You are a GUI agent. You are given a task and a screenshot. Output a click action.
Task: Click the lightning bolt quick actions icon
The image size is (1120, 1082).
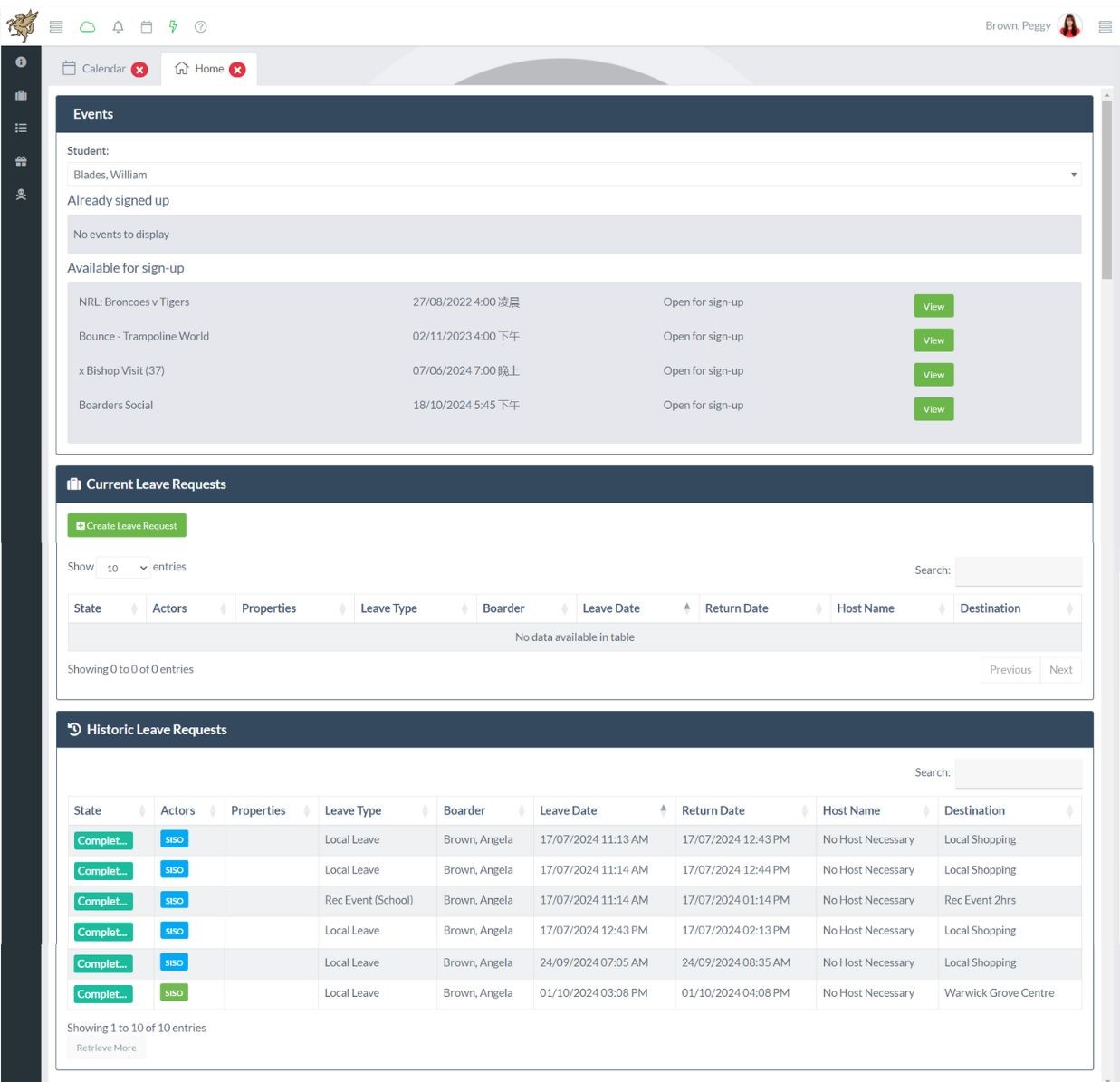173,27
